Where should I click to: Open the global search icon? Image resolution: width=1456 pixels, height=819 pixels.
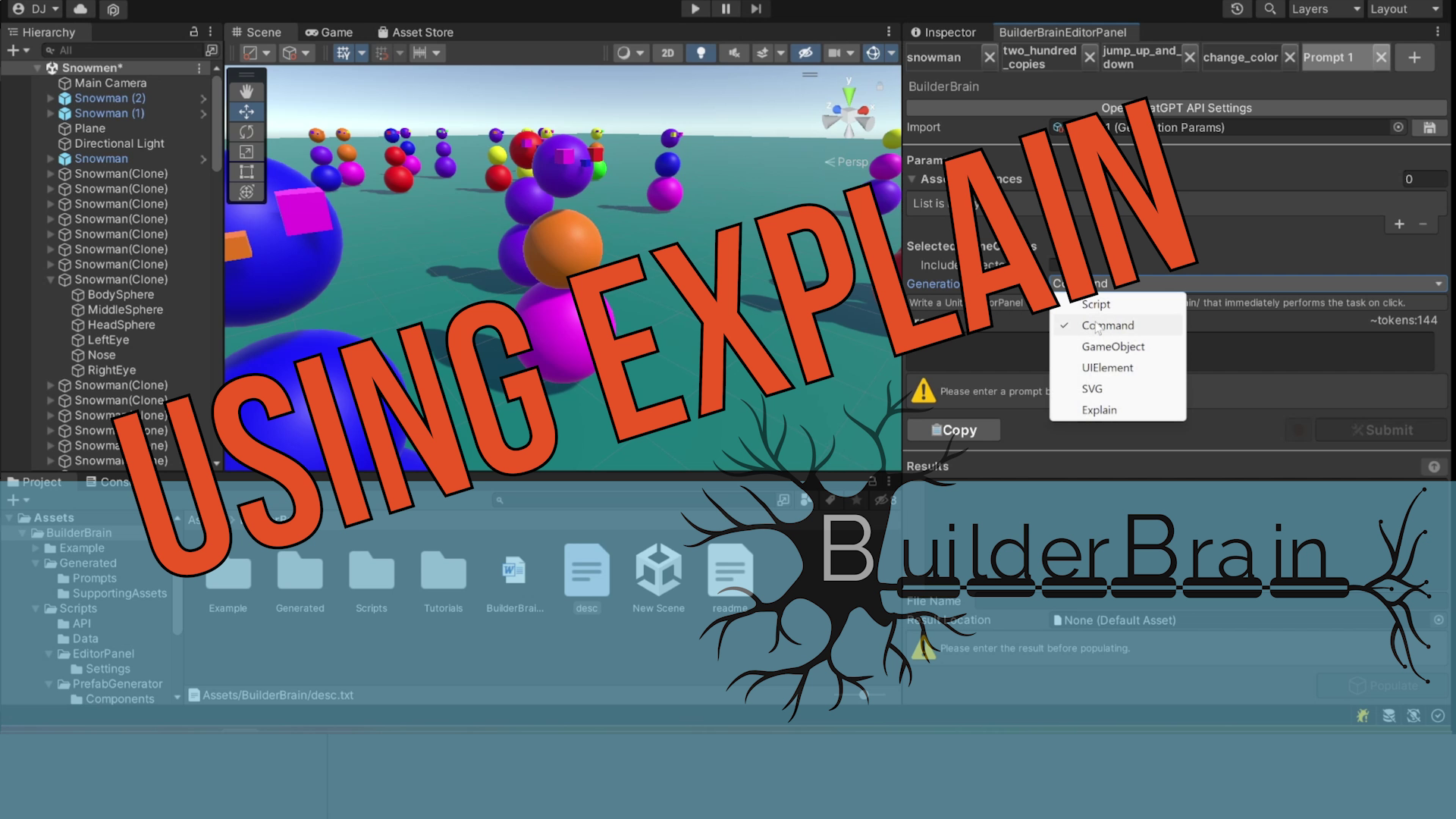(1269, 9)
